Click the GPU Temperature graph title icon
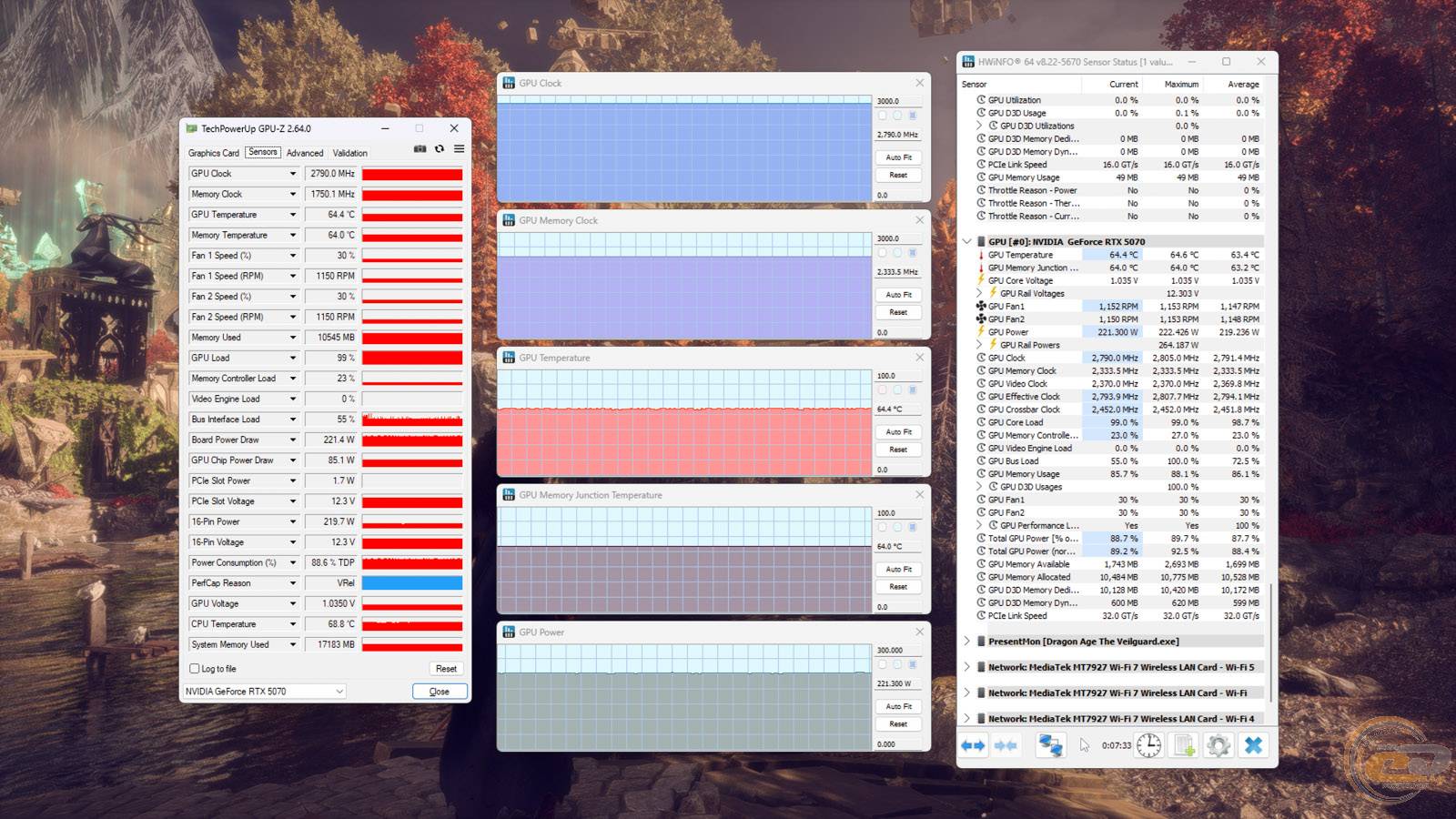This screenshot has width=1456, height=819. [509, 358]
